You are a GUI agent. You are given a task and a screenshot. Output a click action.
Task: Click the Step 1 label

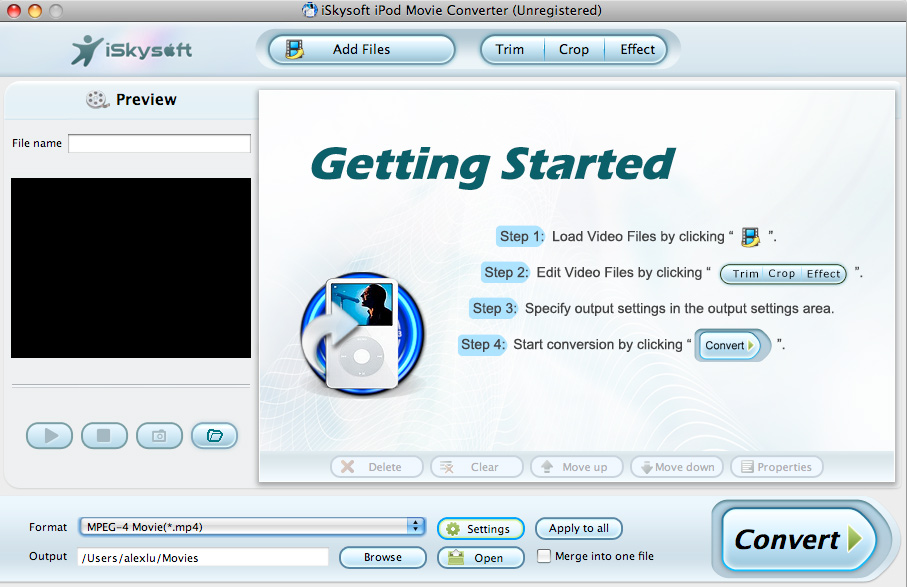pyautogui.click(x=521, y=237)
